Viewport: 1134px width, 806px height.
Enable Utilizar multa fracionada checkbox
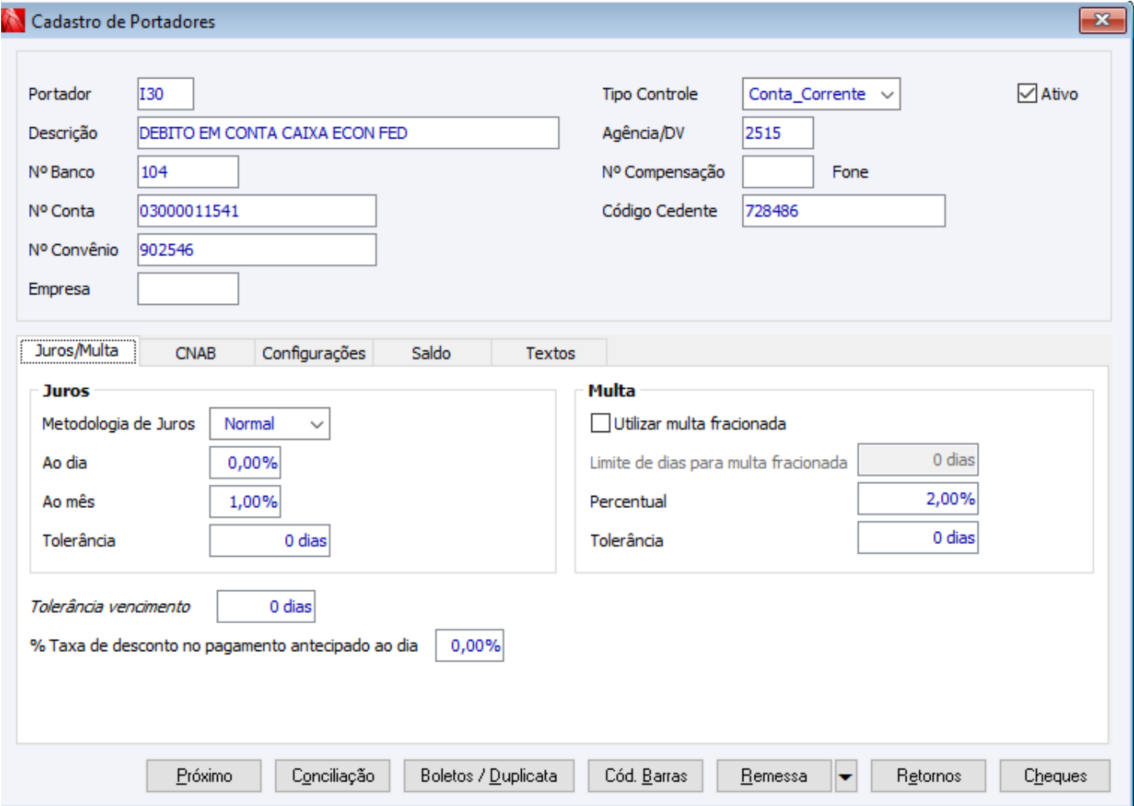[x=600, y=423]
